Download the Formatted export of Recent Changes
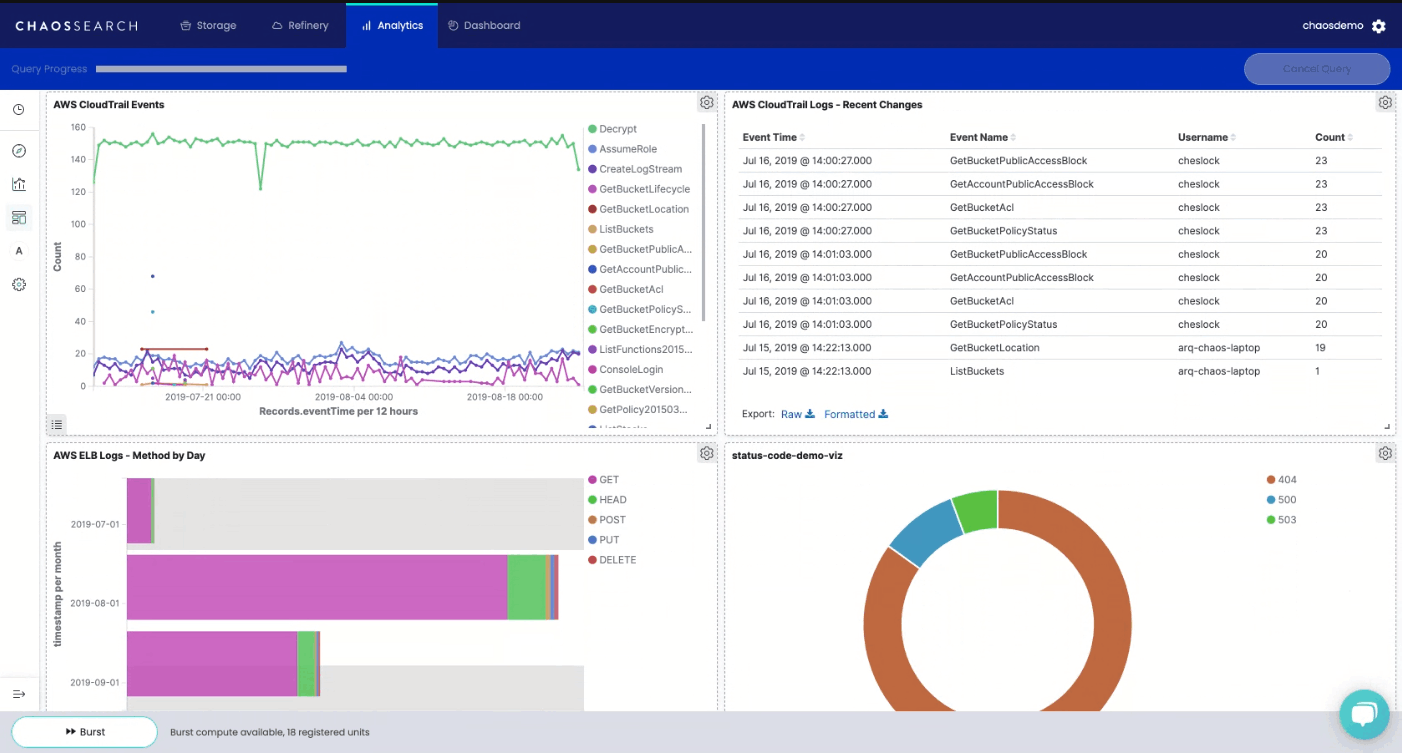This screenshot has width=1402, height=753. pos(849,413)
